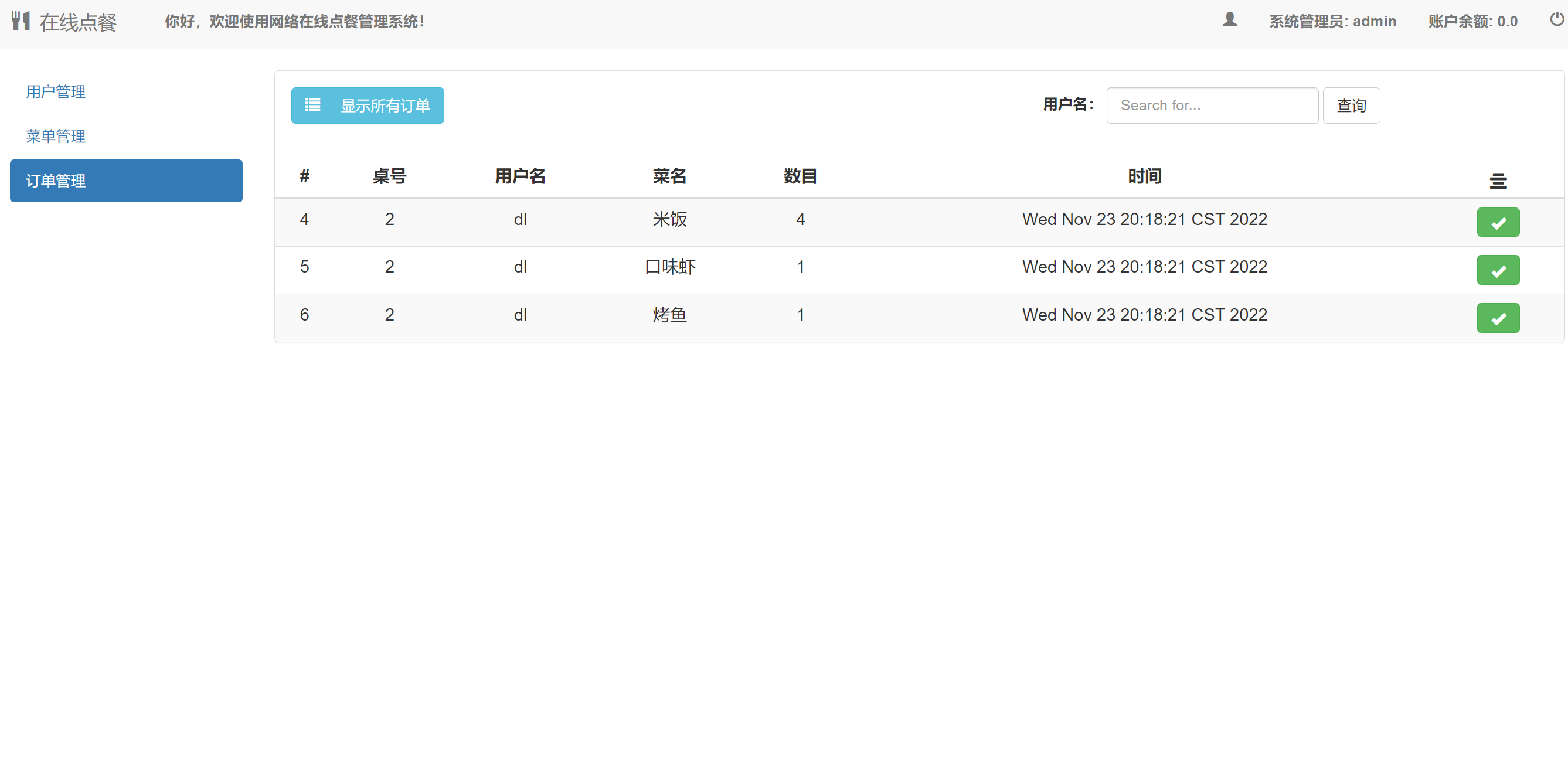Click the 账户余额: 0.0 balance text

click(1472, 21)
